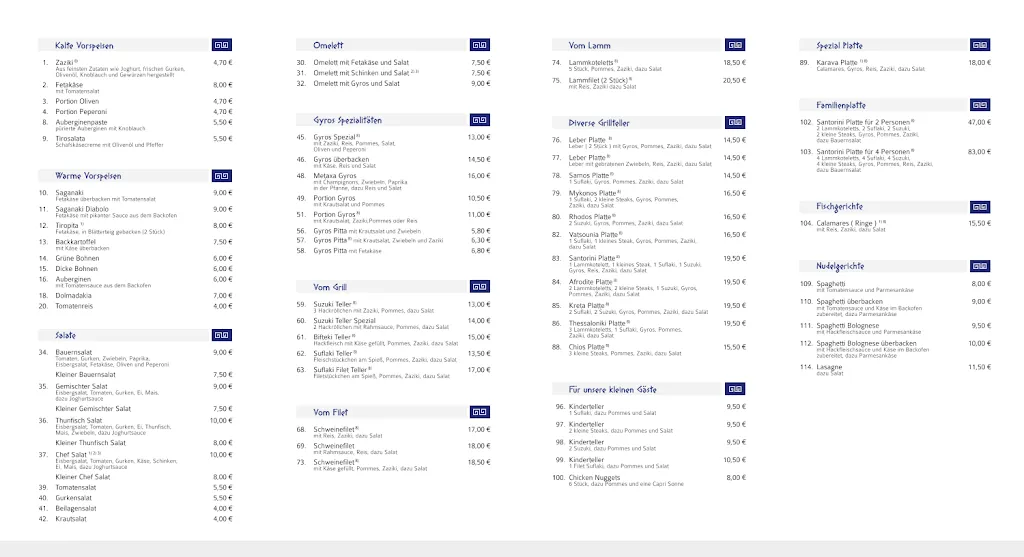Pick Chicken Nuggets from the kids menu

(x=595, y=477)
